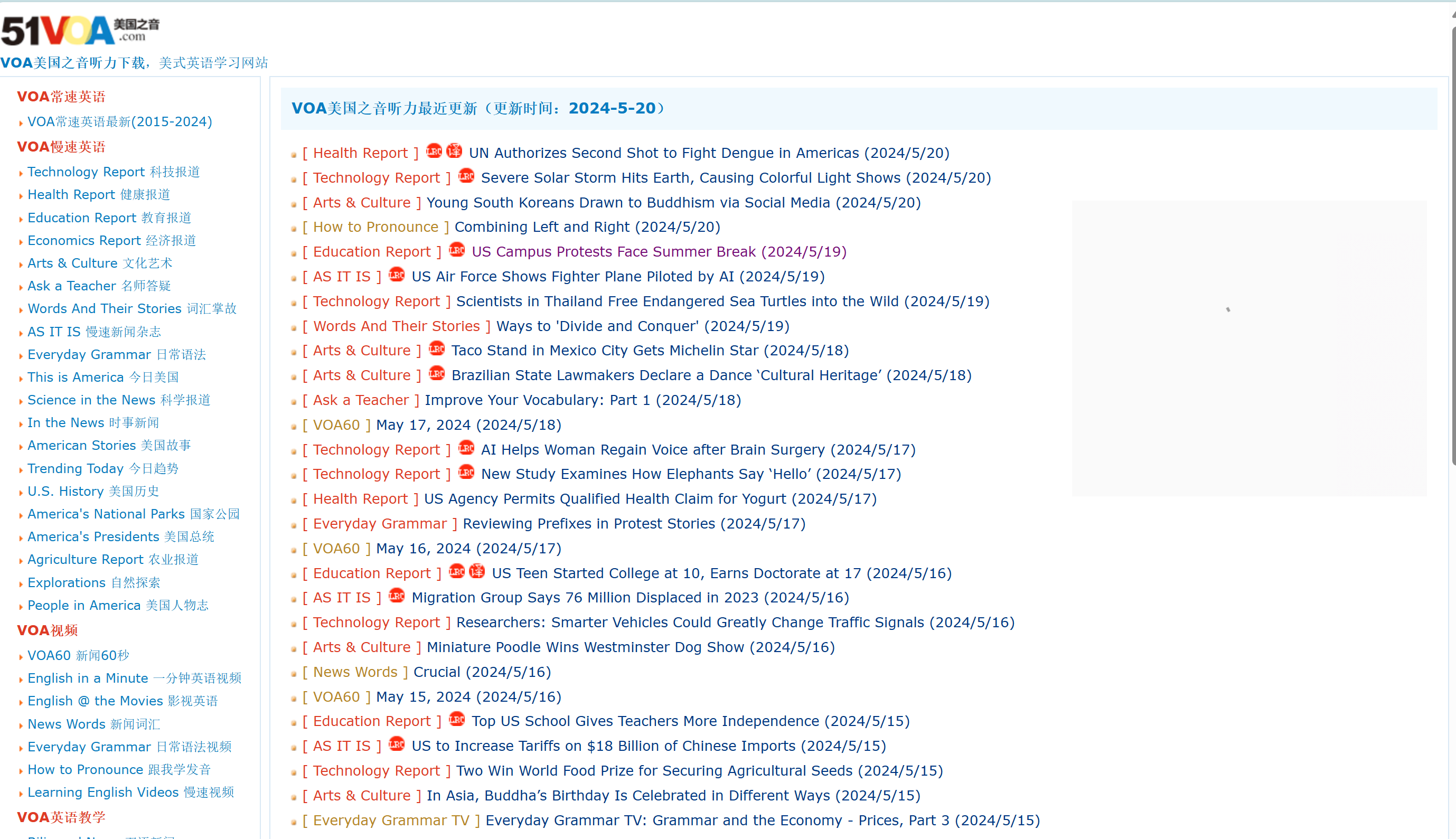Open LRC icon for UN Authorizes Dengue article
This screenshot has height=839, width=1456.
click(x=434, y=151)
